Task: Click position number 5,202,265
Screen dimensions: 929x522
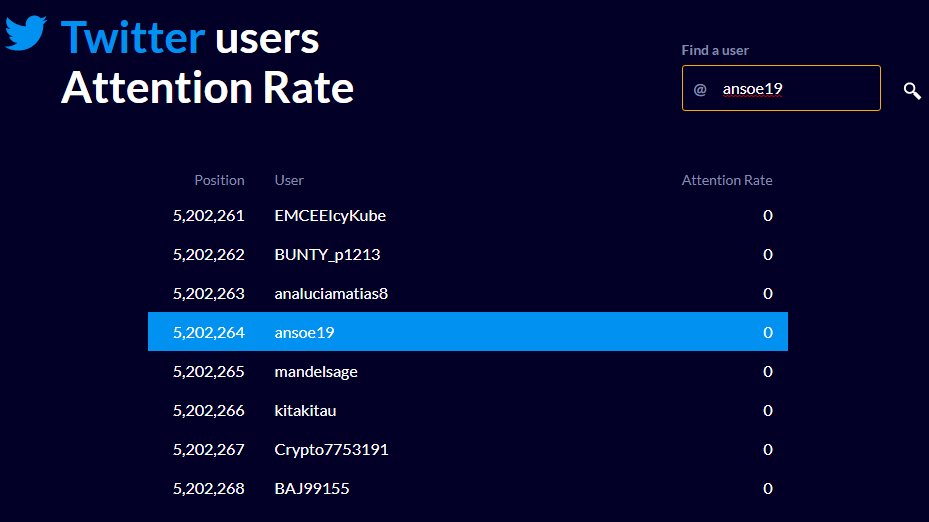Action: (x=209, y=372)
